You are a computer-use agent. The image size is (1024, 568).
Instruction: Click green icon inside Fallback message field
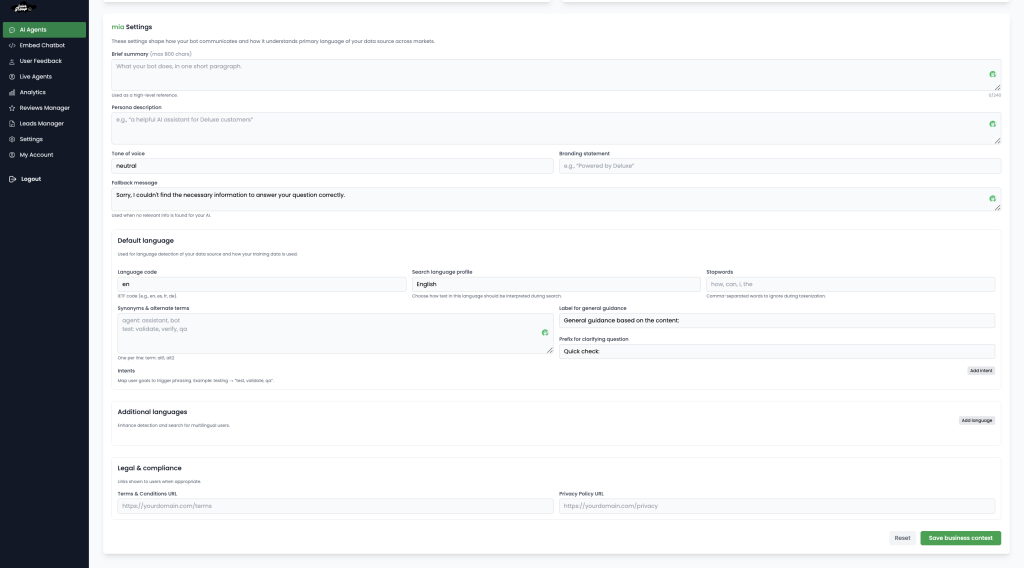point(992,198)
